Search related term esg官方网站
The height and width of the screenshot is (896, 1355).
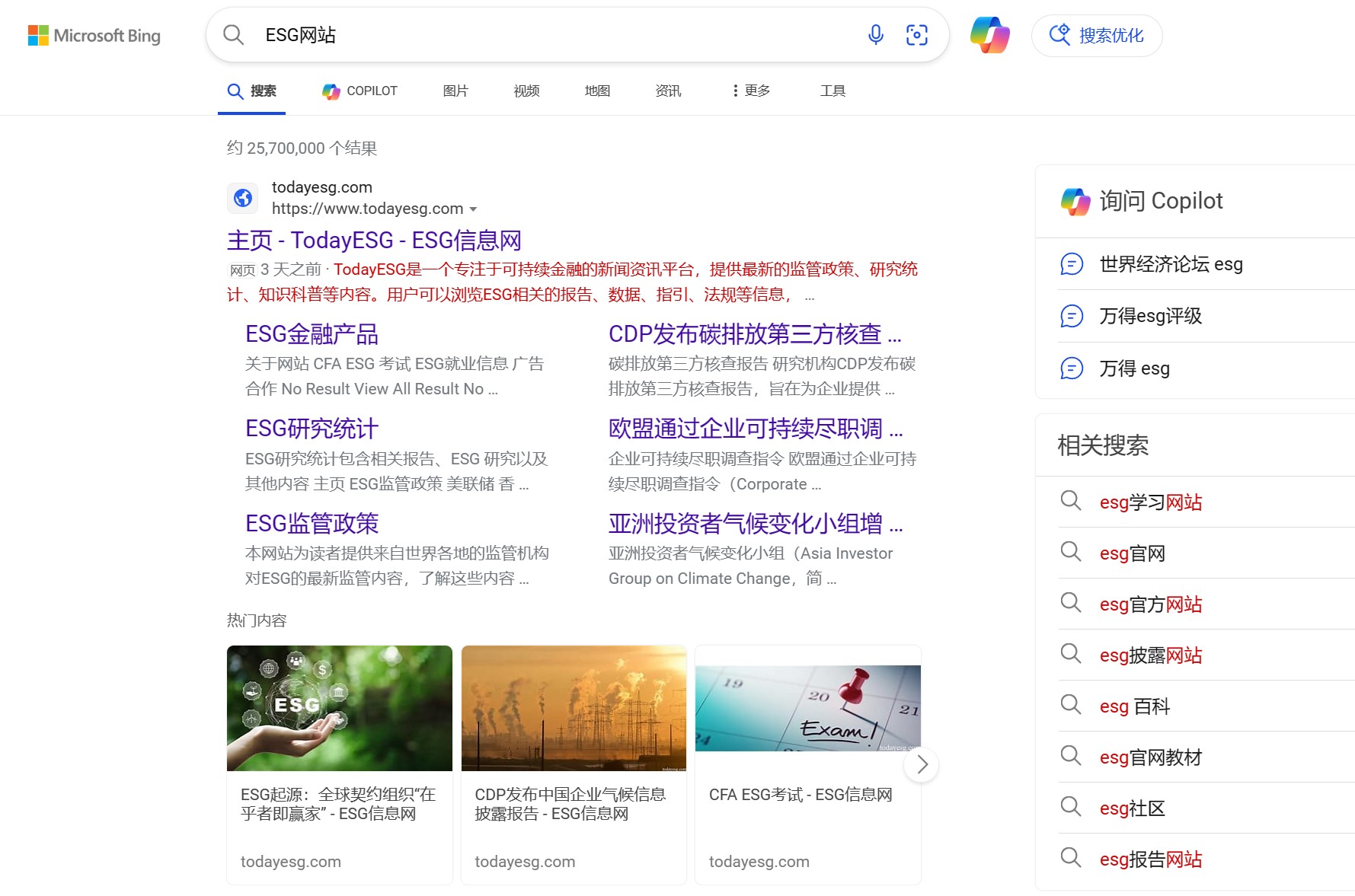(1151, 604)
